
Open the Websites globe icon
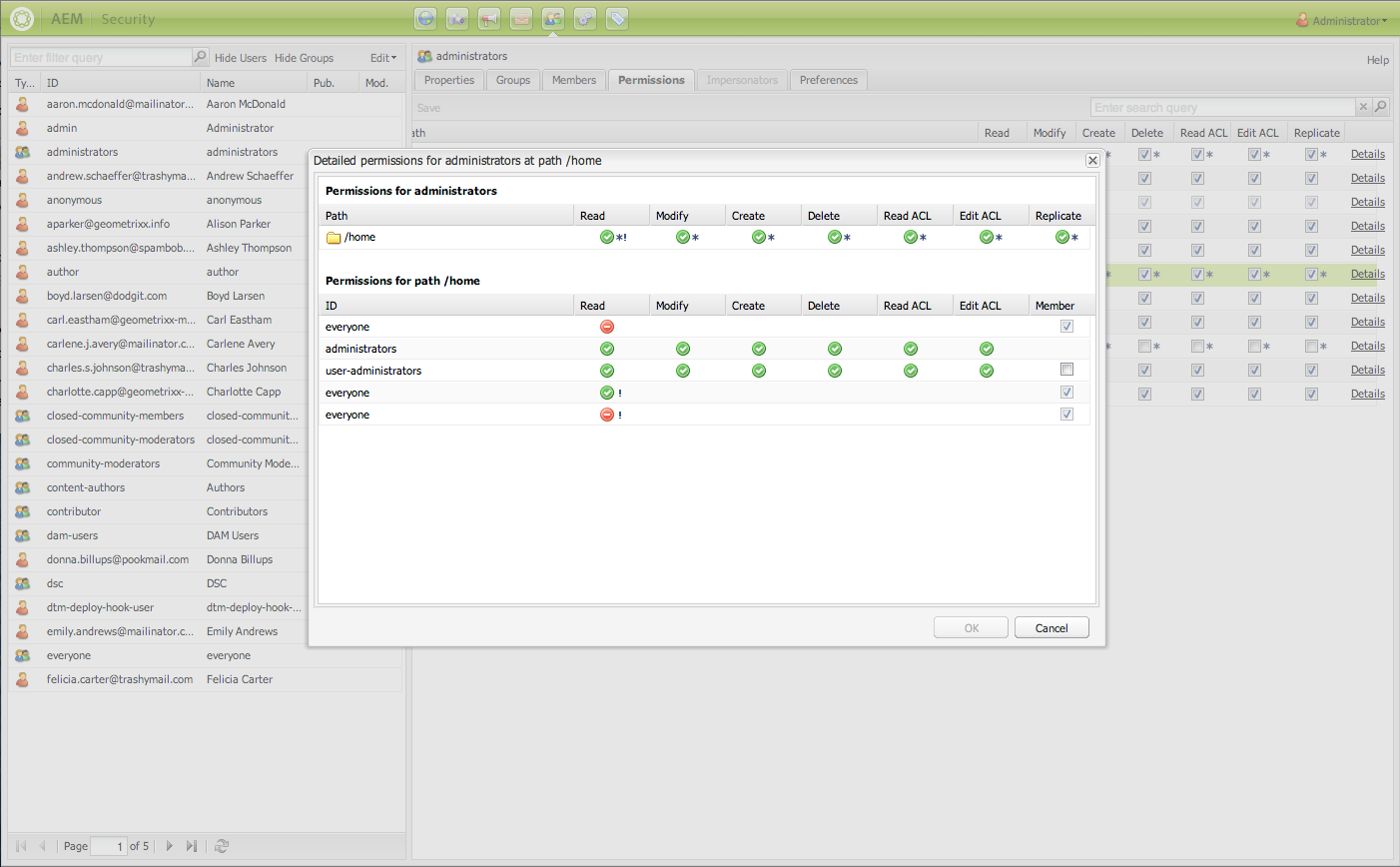[426, 18]
